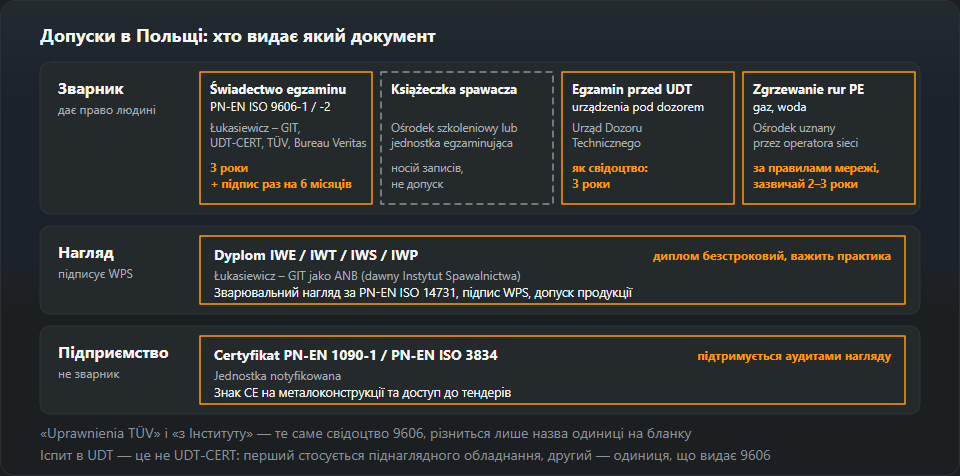Click 'за правилами мережі,' orange note
The height and width of the screenshot is (476, 960).
point(816,168)
